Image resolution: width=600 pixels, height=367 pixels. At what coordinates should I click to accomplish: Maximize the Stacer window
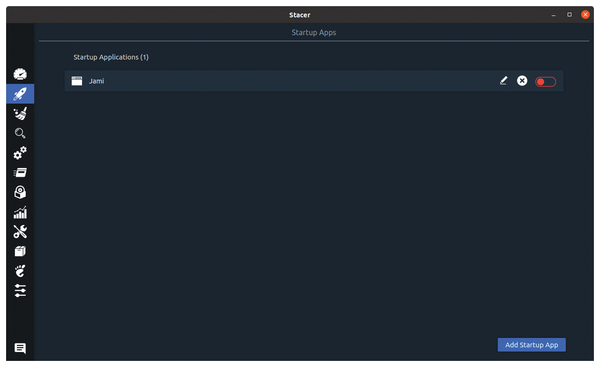tap(569, 15)
